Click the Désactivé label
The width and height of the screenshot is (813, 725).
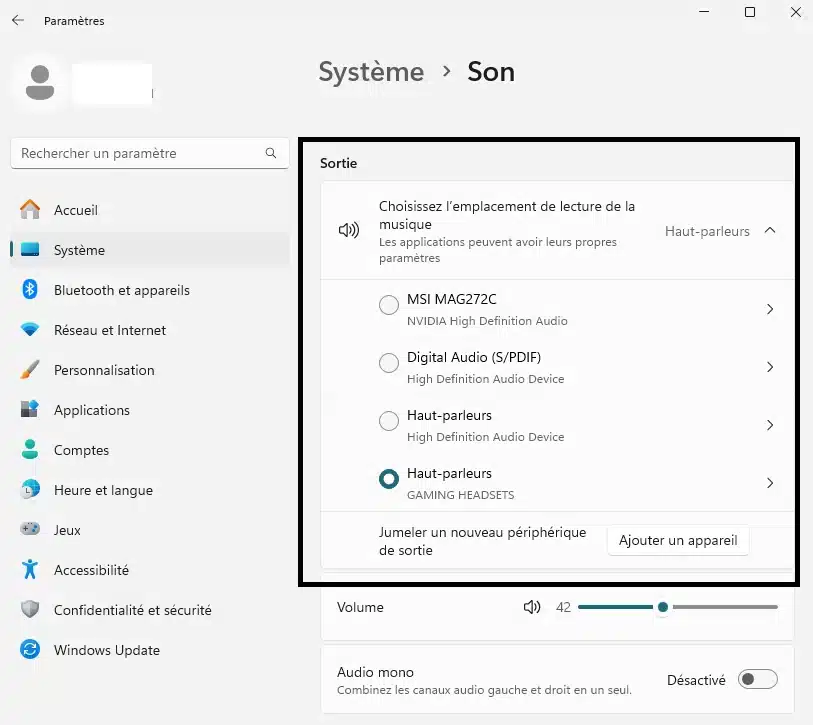pyautogui.click(x=696, y=680)
